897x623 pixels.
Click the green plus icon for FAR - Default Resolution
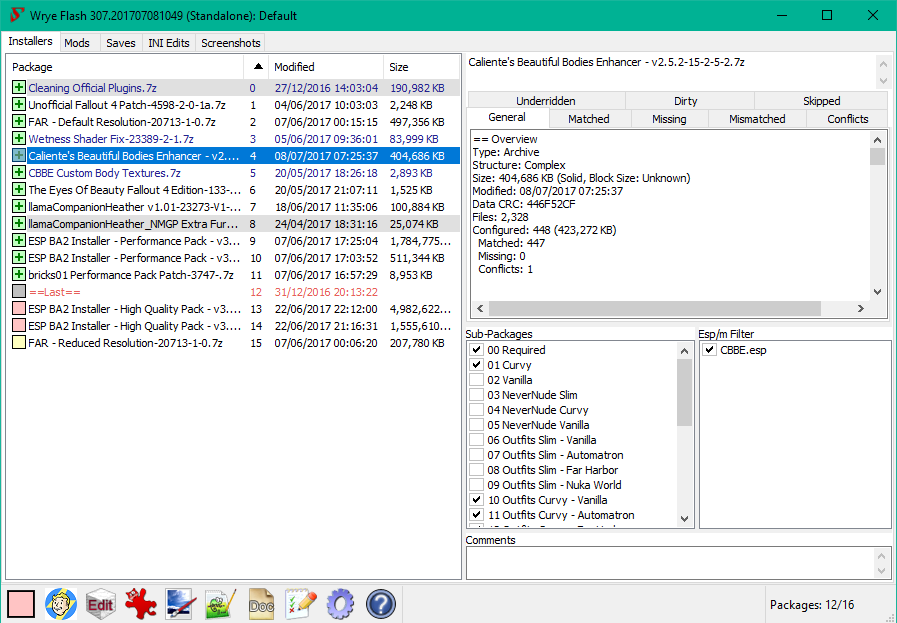pos(19,122)
